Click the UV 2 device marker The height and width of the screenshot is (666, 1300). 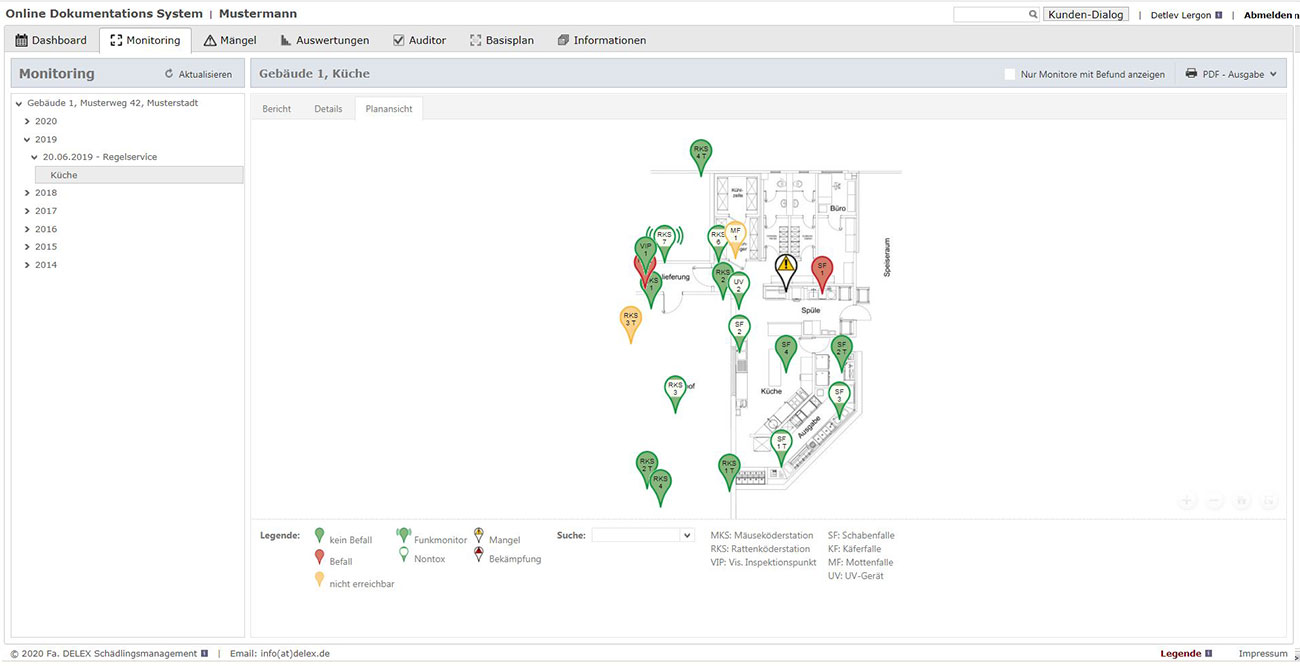coord(739,286)
